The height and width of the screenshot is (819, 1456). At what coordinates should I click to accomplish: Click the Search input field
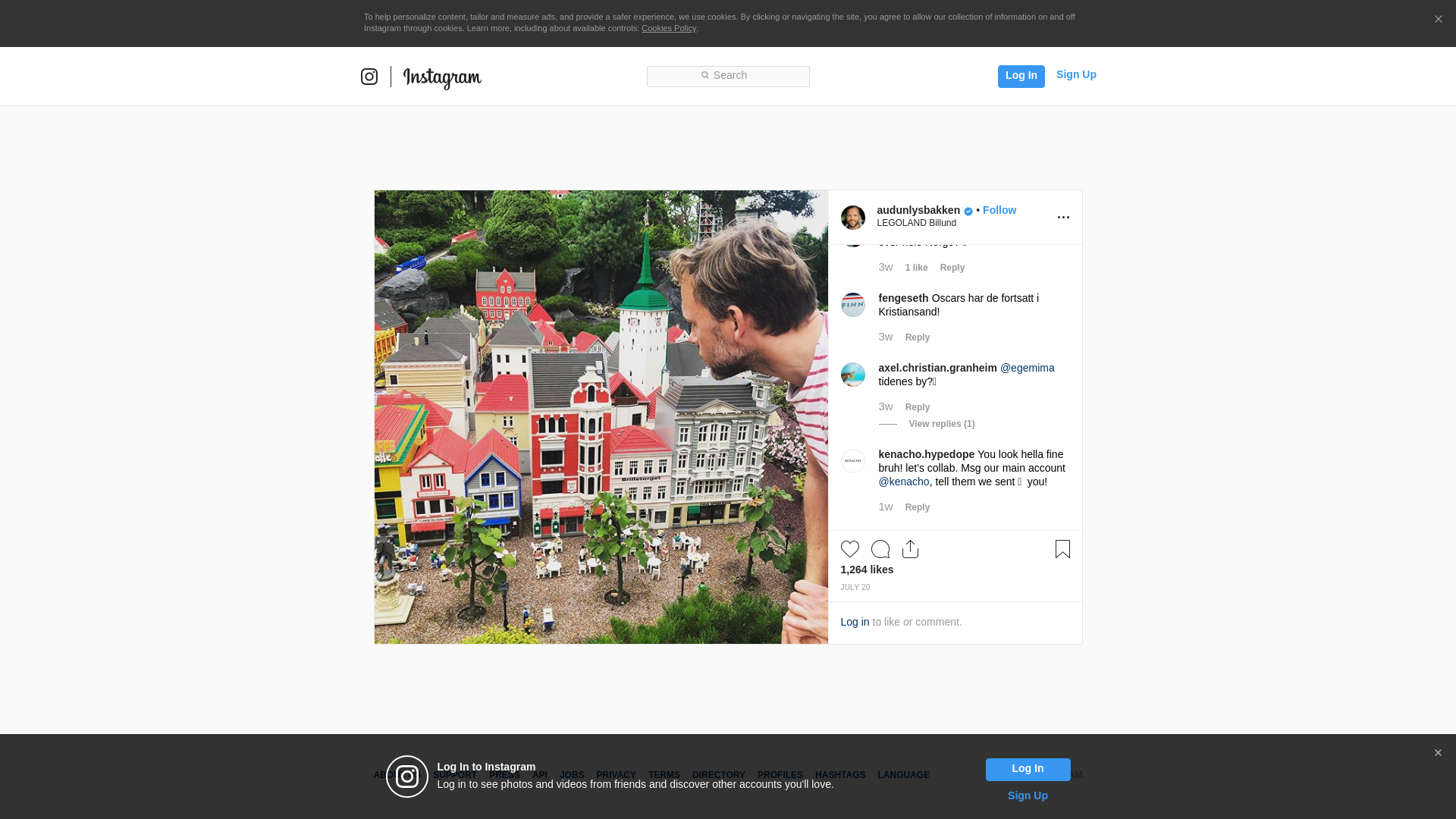(x=728, y=76)
